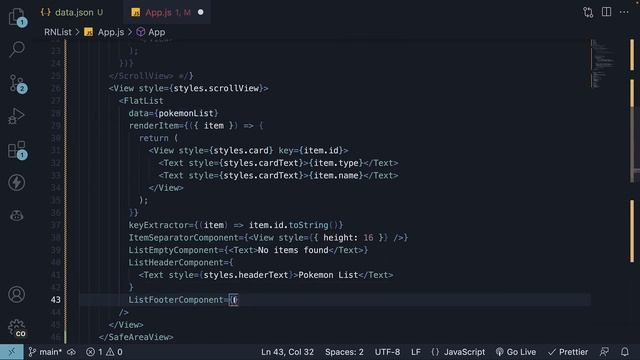Image resolution: width=640 pixels, height=360 pixels.
Task: Open the notifications bell
Action: point(624,352)
